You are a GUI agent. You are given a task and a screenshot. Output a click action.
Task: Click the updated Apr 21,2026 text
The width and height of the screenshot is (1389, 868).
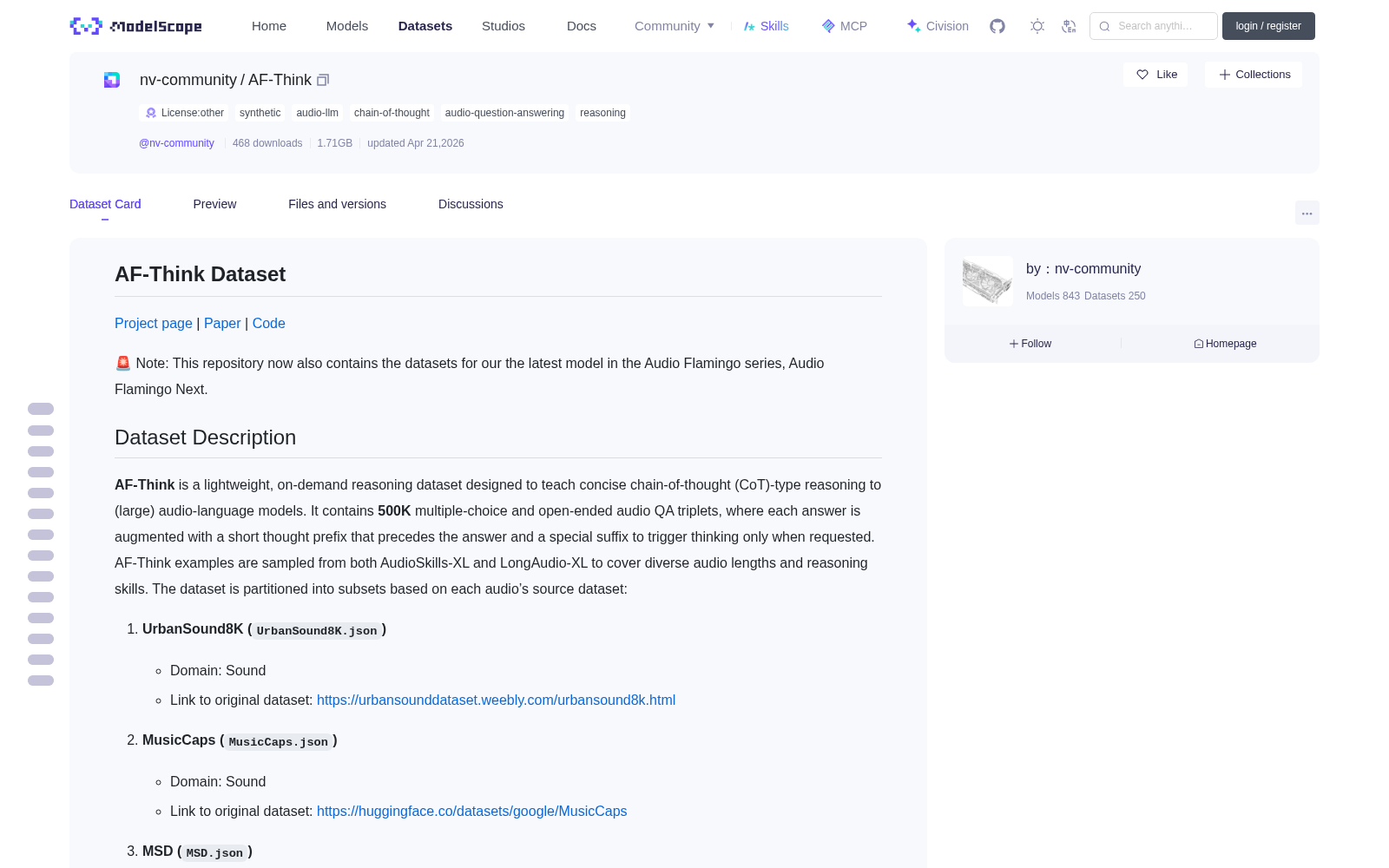click(416, 143)
